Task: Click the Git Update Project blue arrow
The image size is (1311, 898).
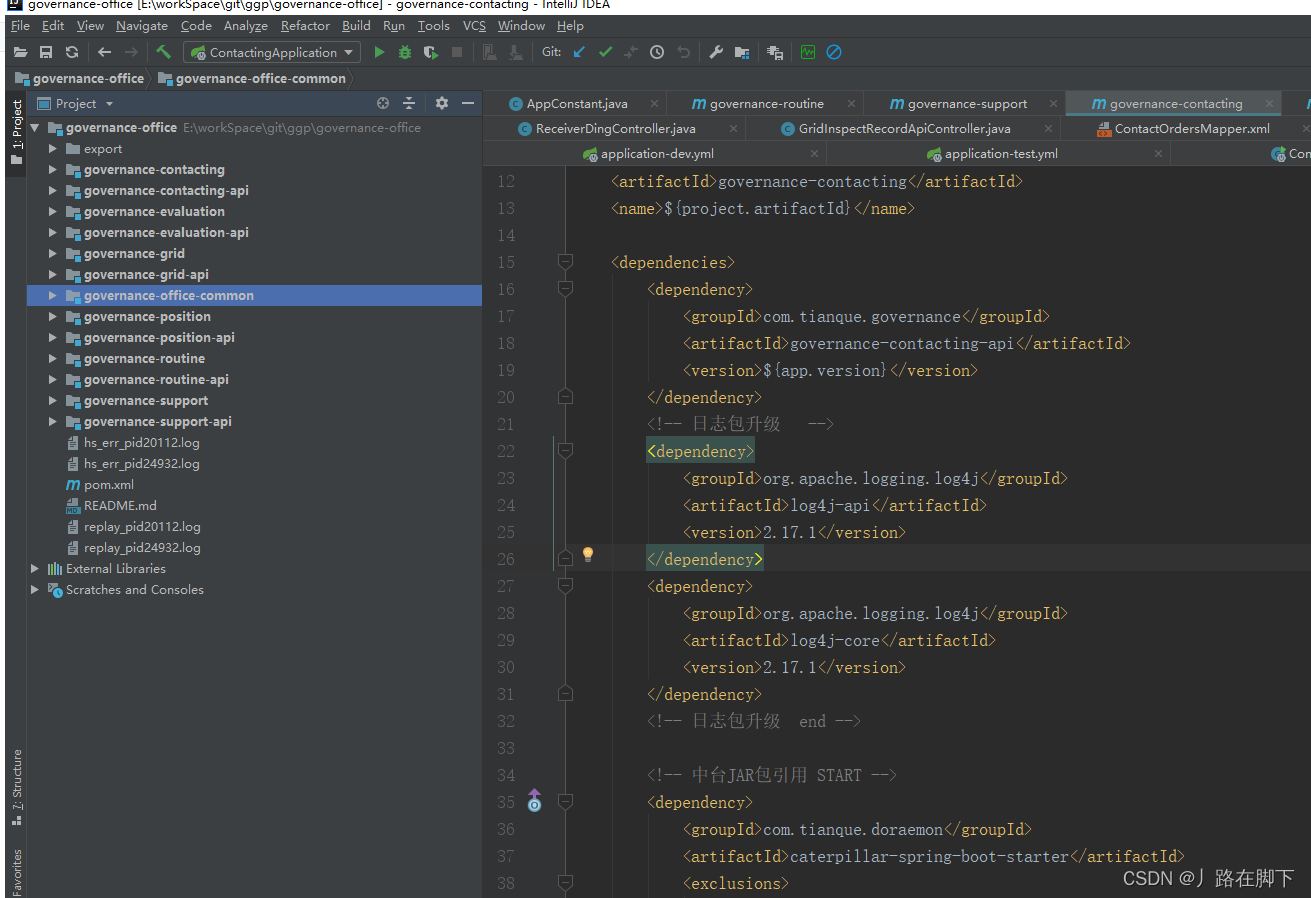Action: 579,52
